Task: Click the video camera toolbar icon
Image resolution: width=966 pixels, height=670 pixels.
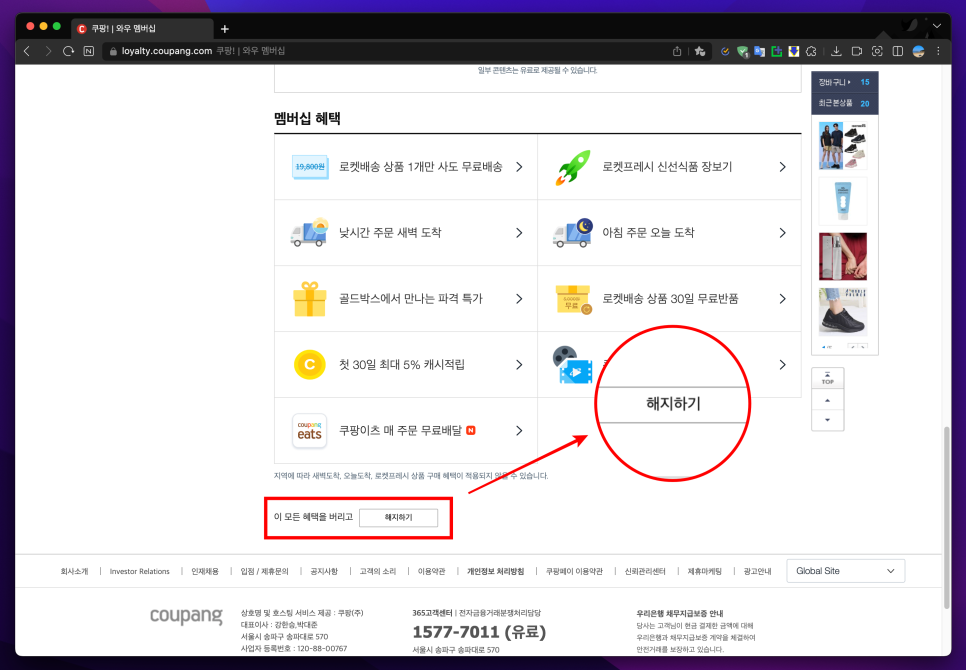Action: [x=857, y=51]
